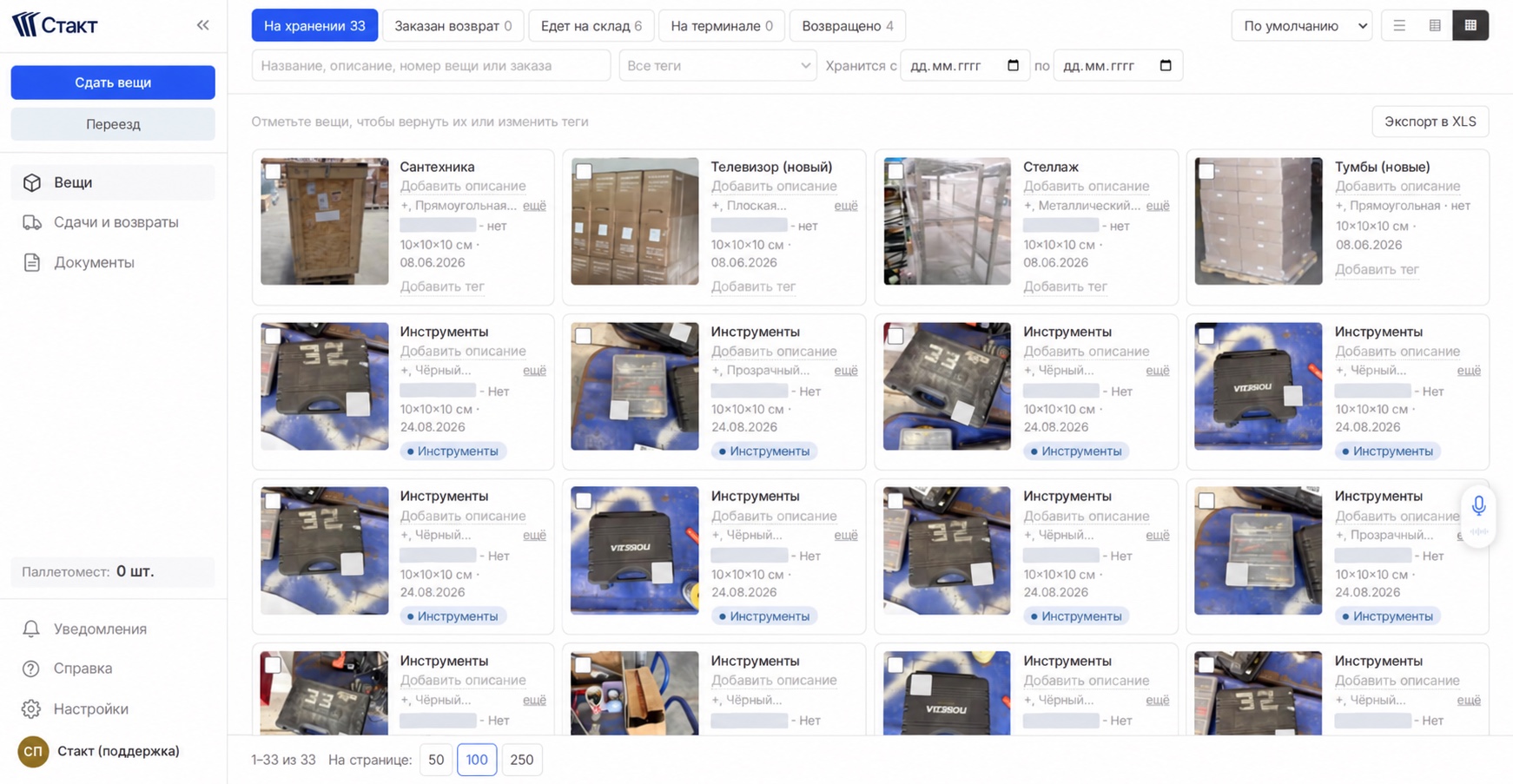Tick the checkbox on Стеллаж card
This screenshot has width=1513, height=784.
tap(895, 171)
